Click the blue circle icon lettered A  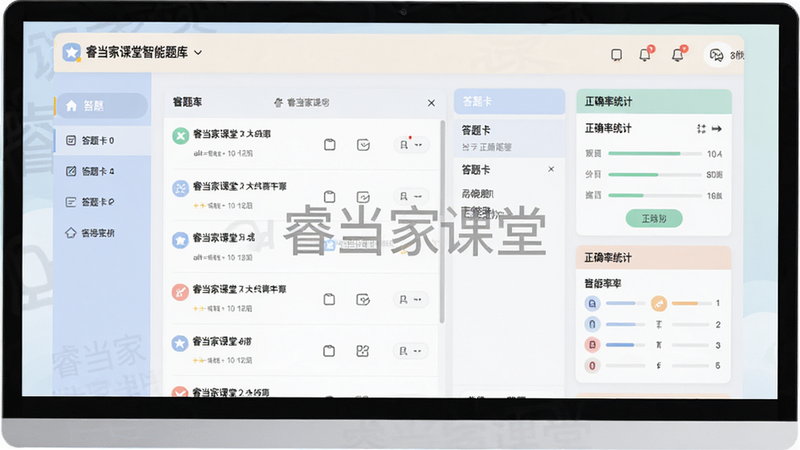coord(592,304)
